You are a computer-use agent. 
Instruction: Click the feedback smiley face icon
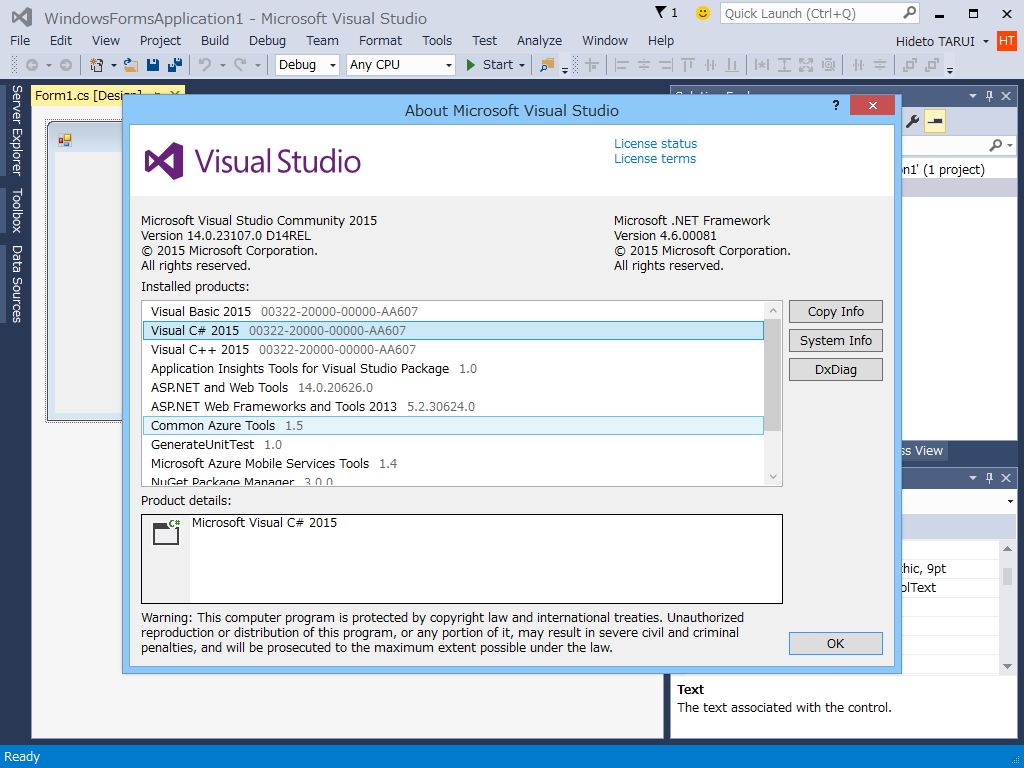coord(703,13)
